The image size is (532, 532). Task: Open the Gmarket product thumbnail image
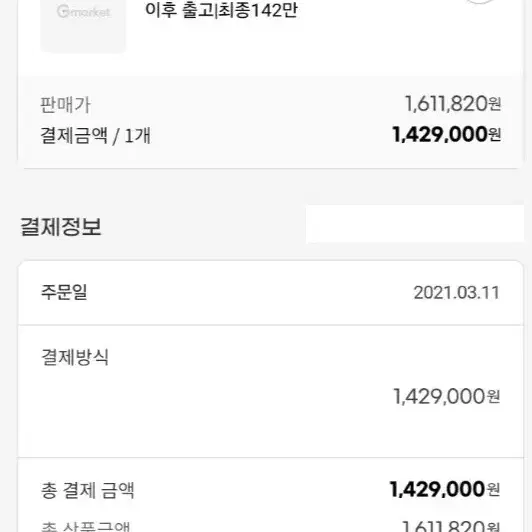click(83, 25)
